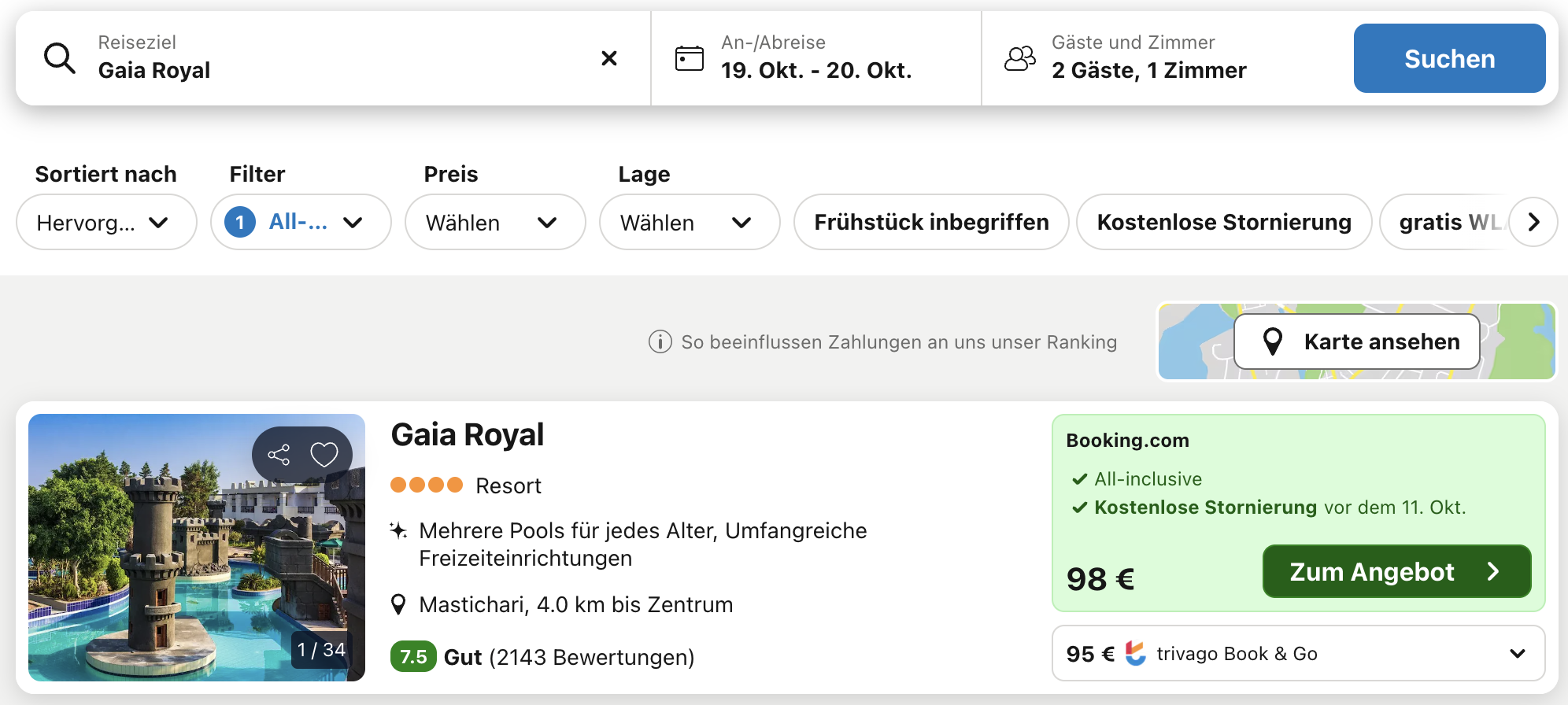Click the sparkle highlights icon
This screenshot has height=705, width=1568.
point(399,530)
